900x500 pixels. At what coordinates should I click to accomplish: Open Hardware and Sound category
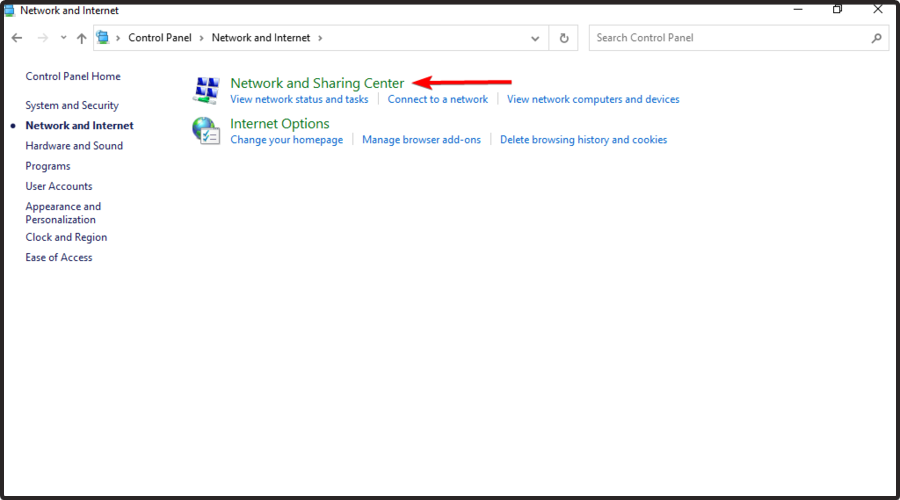tap(74, 146)
